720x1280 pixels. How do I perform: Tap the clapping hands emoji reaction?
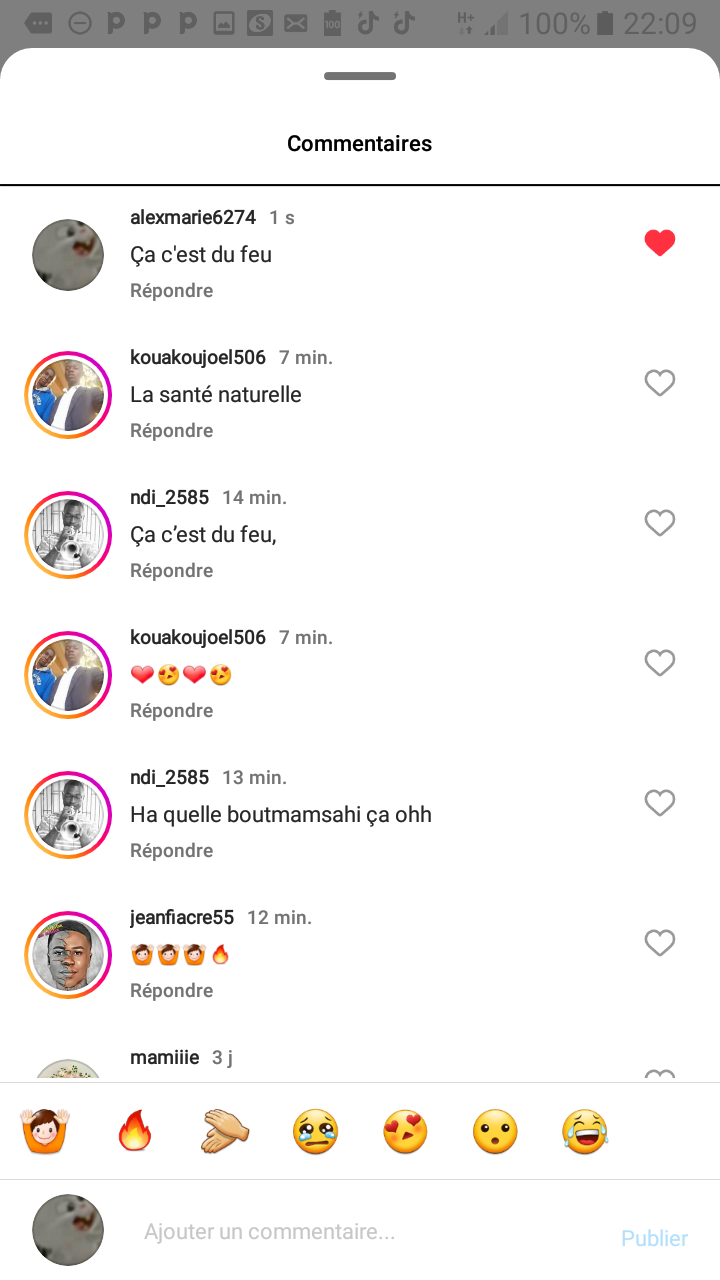click(x=224, y=1131)
